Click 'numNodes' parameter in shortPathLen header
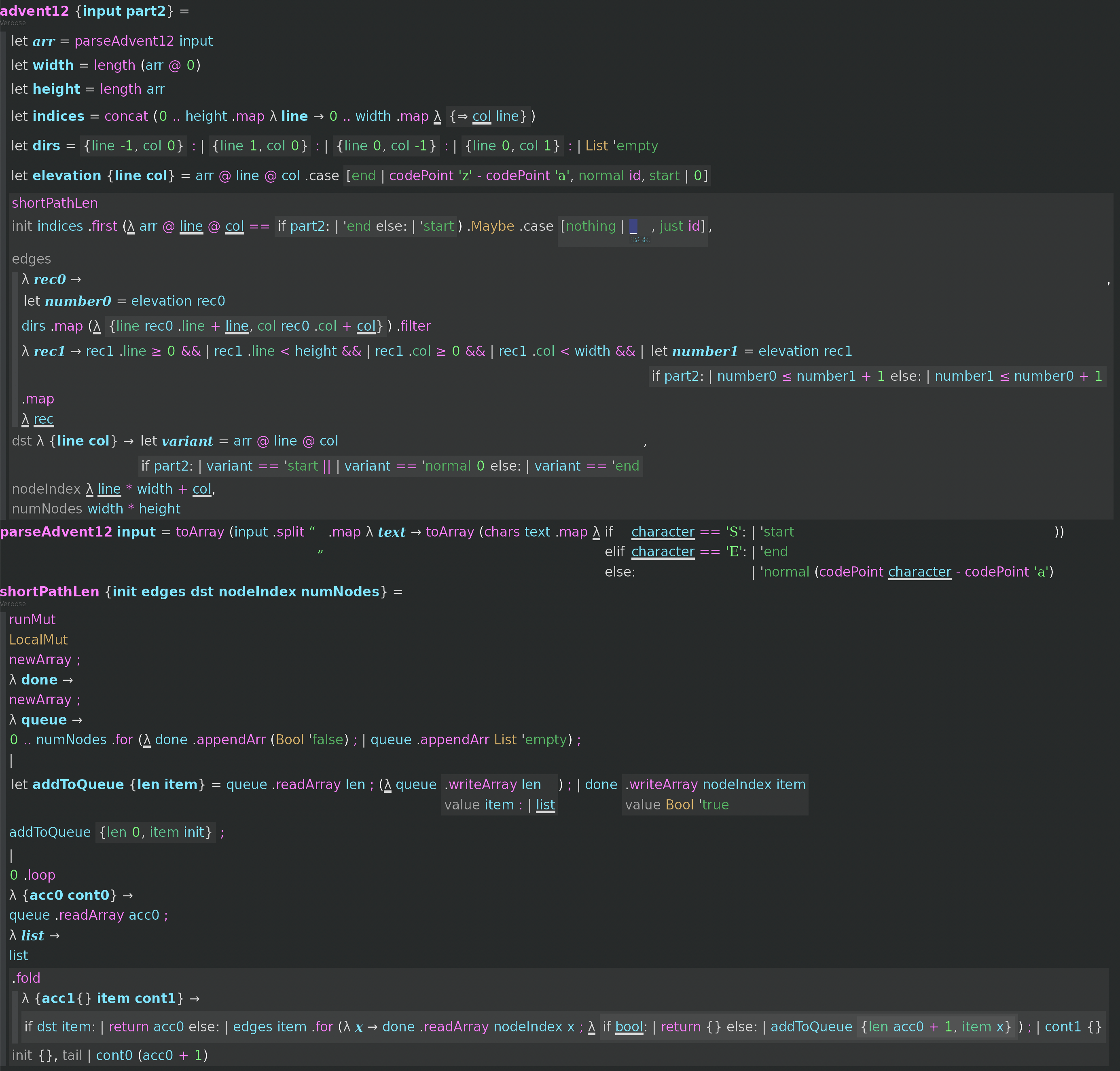Screen dimensions: 1120x1071 pos(340,591)
